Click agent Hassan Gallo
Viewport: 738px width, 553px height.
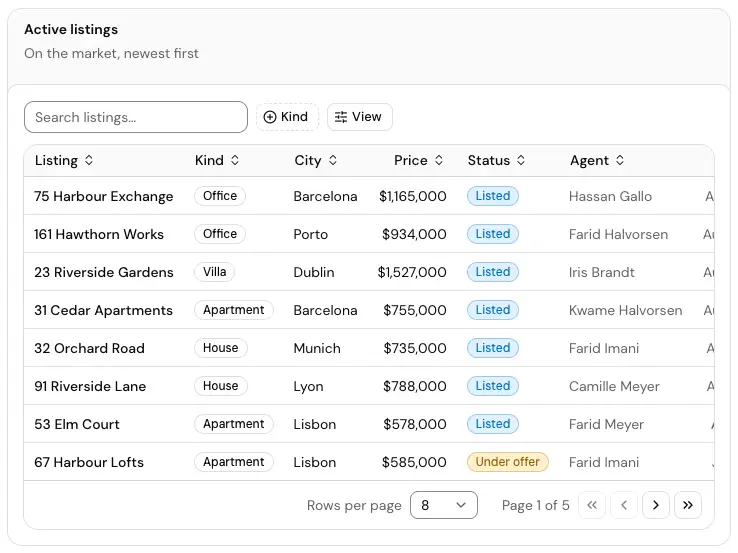[610, 196]
